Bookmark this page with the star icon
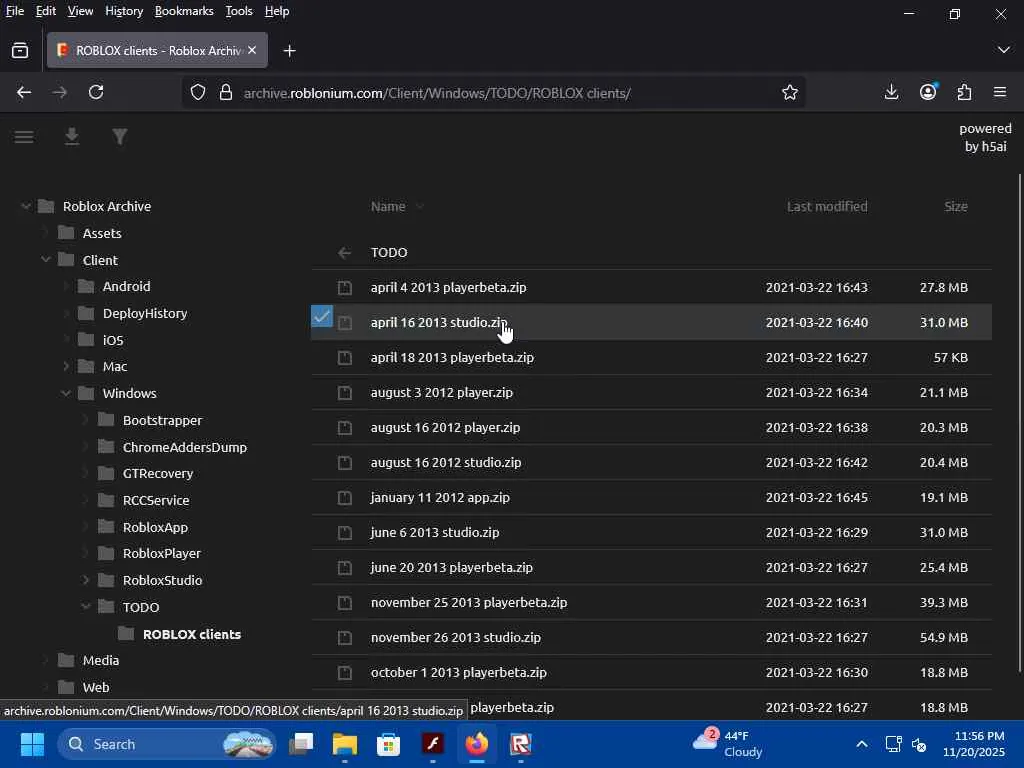Image resolution: width=1024 pixels, height=768 pixels. 789,92
